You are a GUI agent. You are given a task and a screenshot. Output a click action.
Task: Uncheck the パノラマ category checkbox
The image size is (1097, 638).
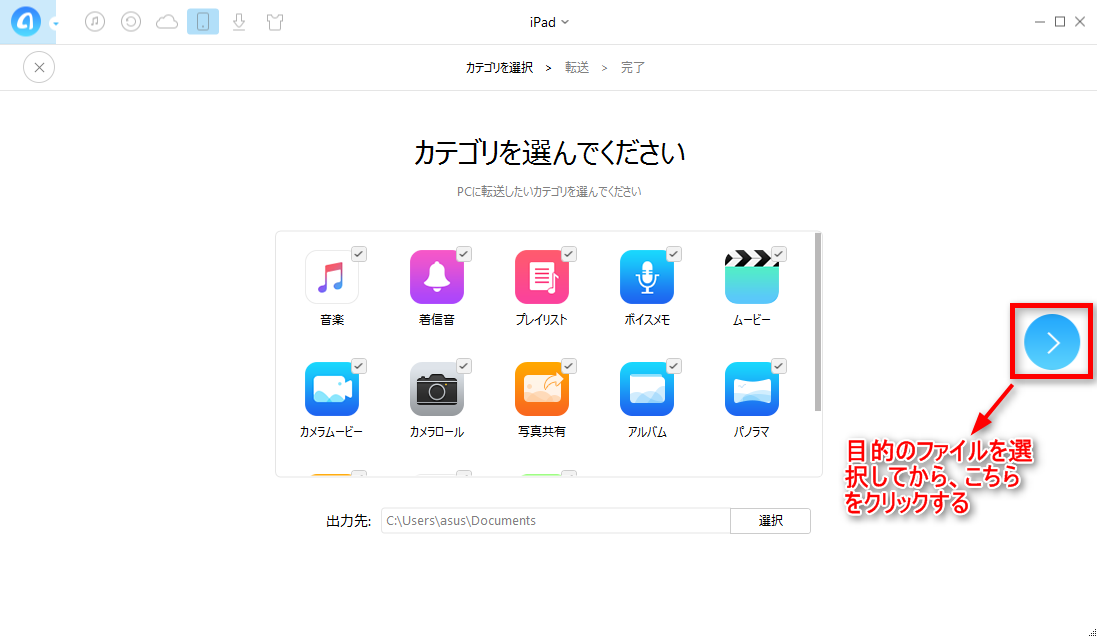[779, 366]
